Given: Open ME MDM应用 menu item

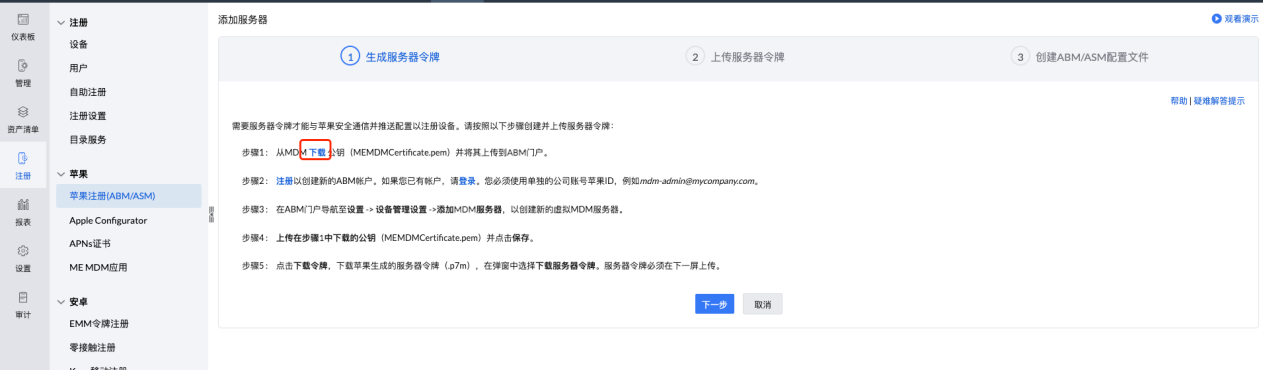Looking at the screenshot, I should pyautogui.click(x=98, y=267).
